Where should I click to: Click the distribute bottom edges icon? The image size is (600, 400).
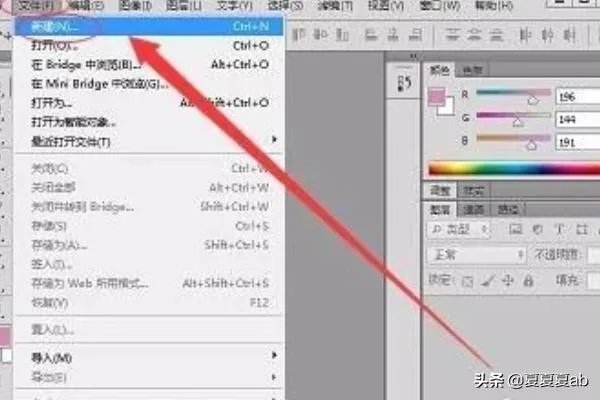coord(496,35)
